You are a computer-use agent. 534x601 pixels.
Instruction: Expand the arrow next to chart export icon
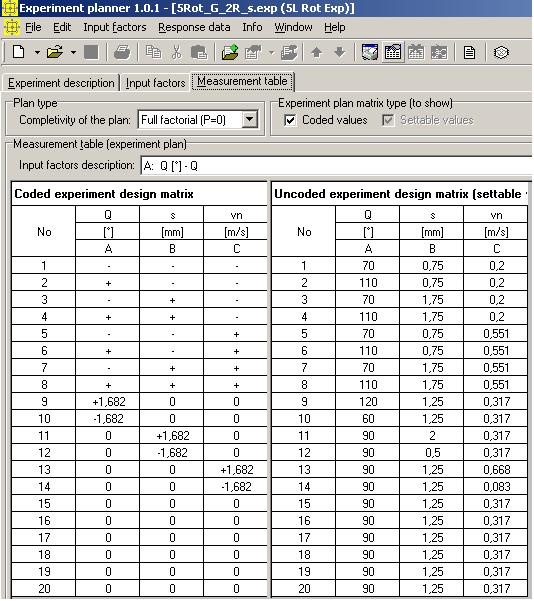271,52
